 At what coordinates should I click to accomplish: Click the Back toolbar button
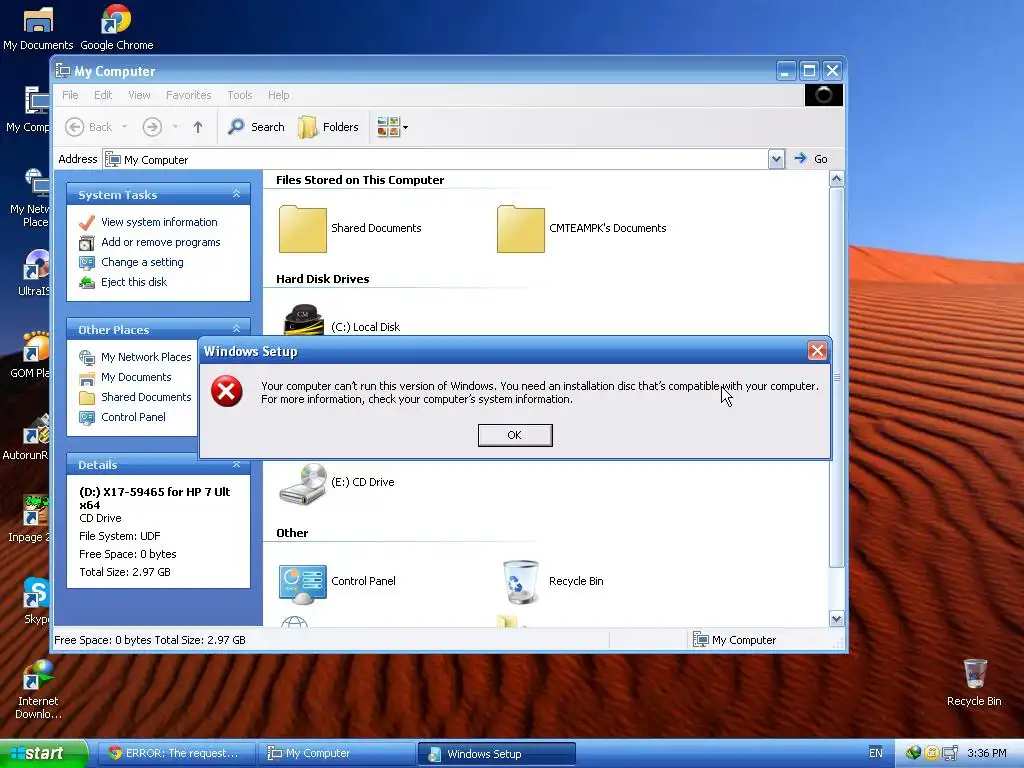(89, 127)
